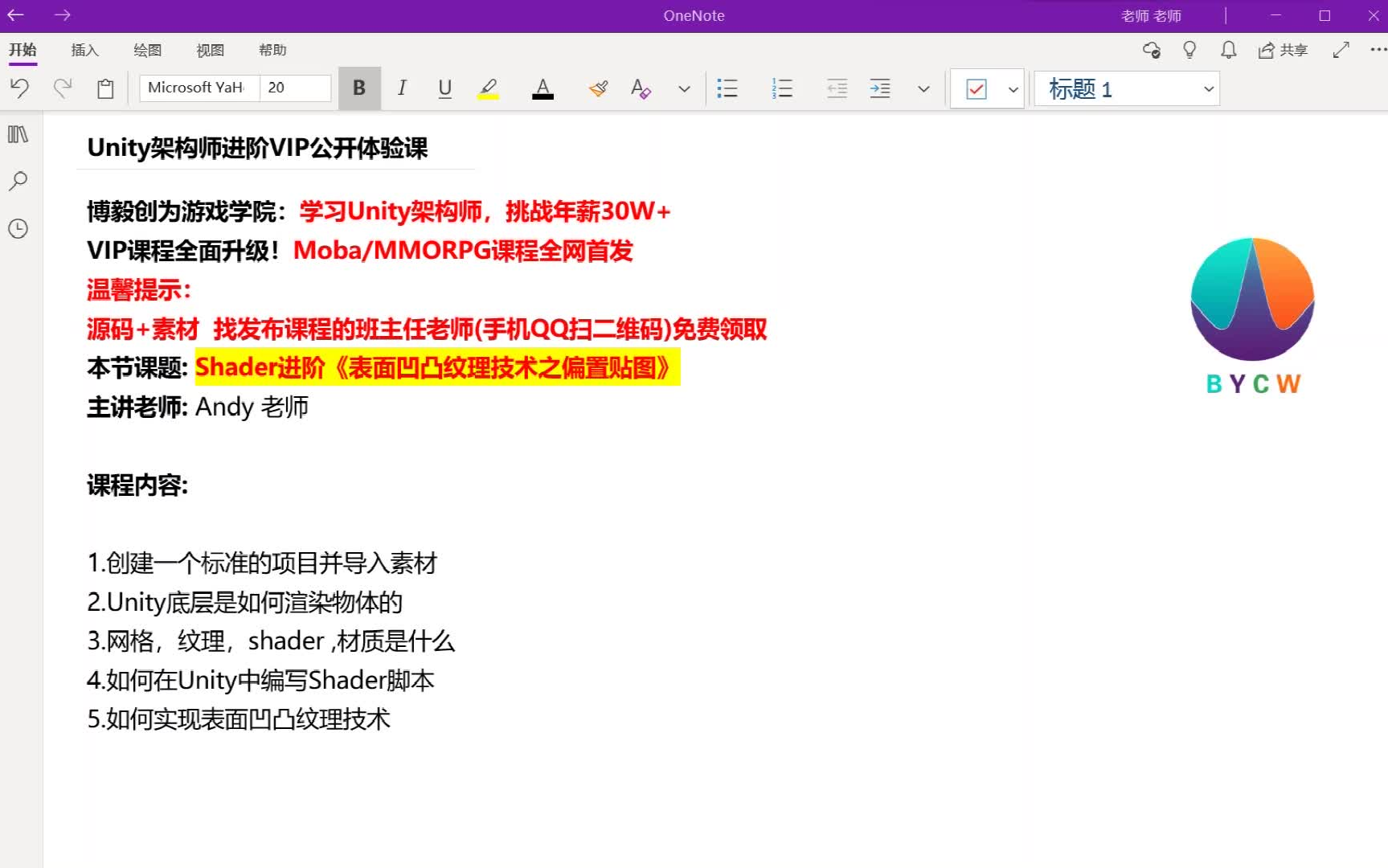Open the 老师 老师 account menu

click(x=1151, y=16)
